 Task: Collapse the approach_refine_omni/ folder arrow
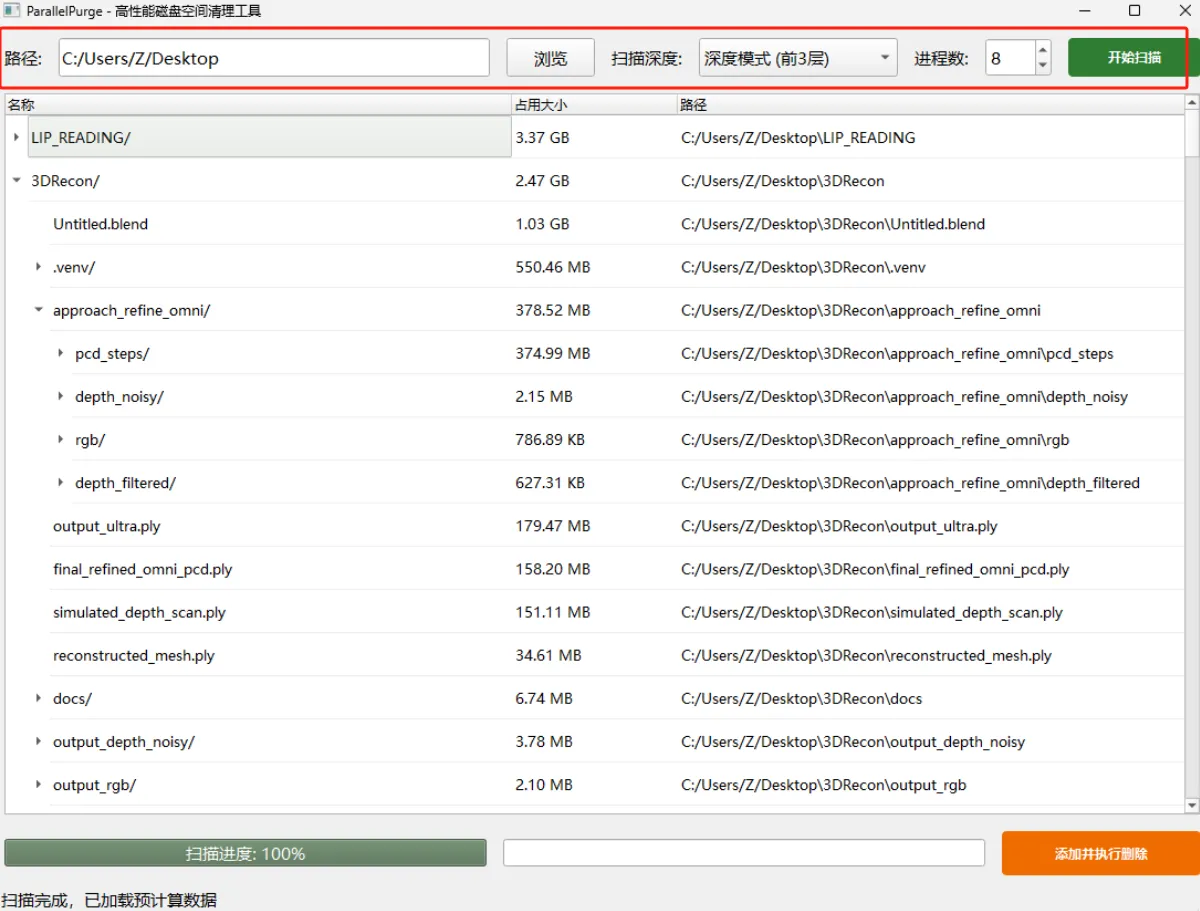click(38, 310)
